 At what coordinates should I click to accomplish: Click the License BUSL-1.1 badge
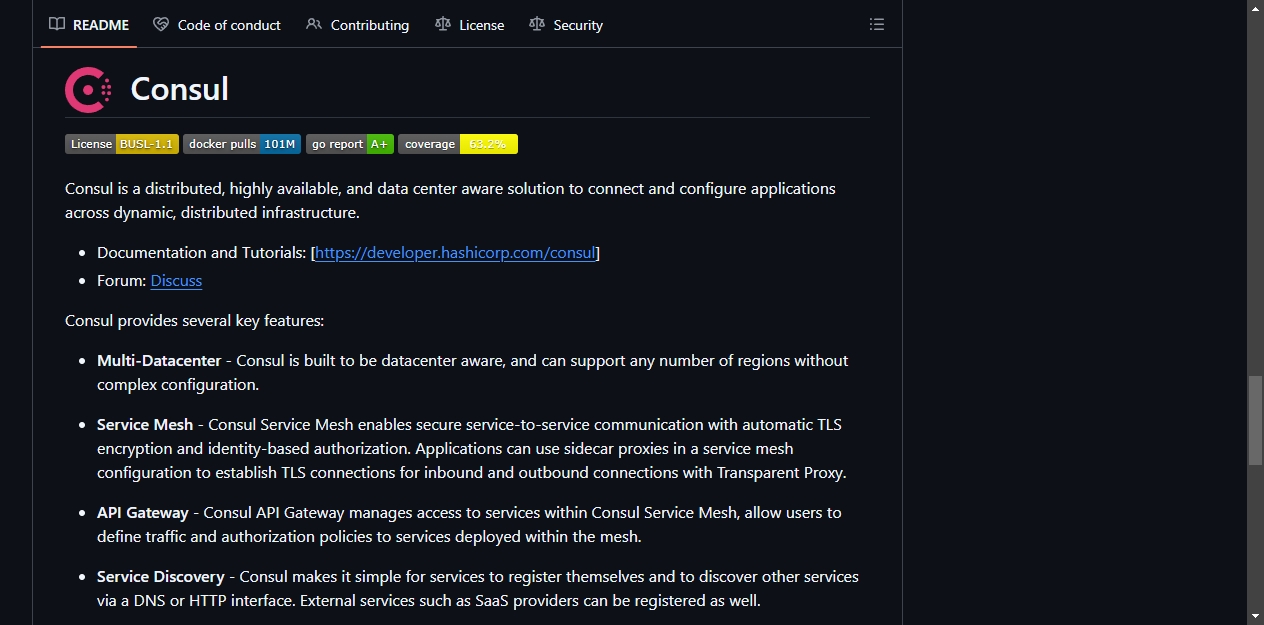[x=122, y=144]
